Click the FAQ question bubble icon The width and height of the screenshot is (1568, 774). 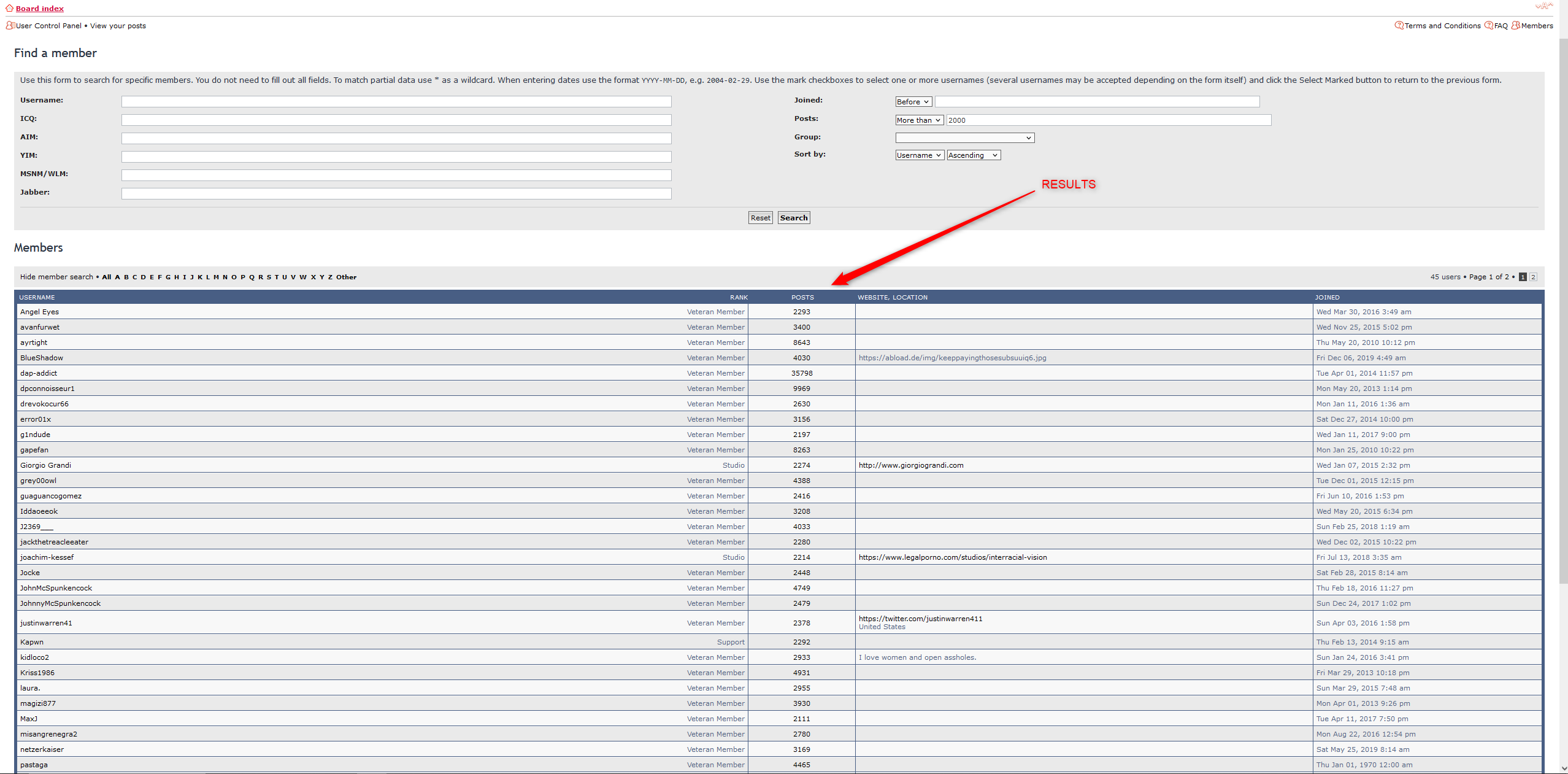coord(1488,25)
